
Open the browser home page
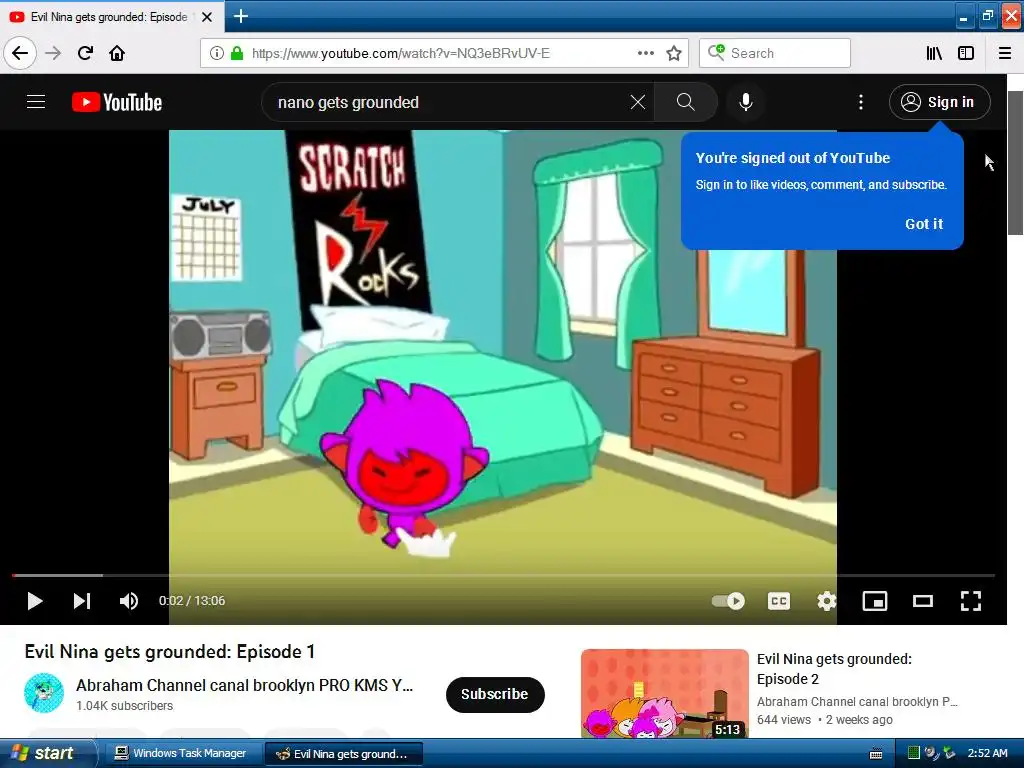pyautogui.click(x=117, y=53)
